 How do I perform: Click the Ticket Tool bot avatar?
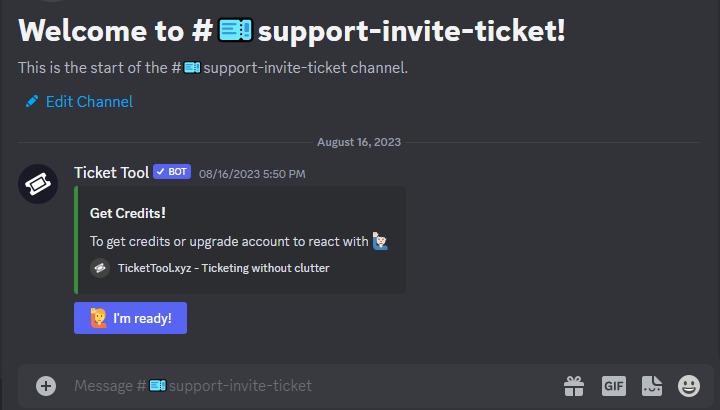coord(38,184)
